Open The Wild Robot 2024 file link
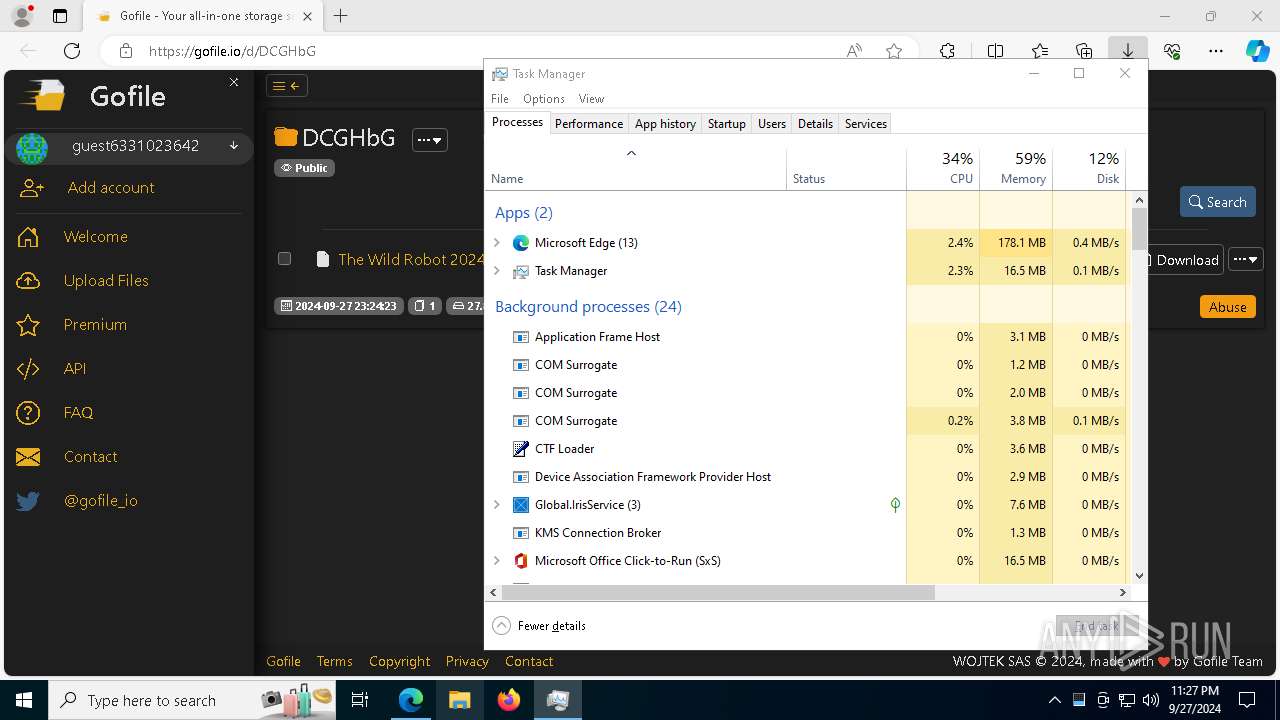 point(411,259)
